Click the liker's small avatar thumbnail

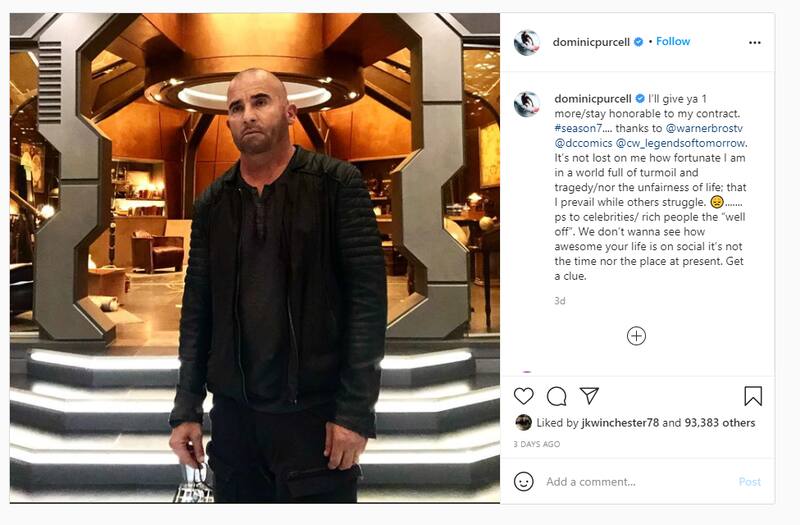(523, 422)
